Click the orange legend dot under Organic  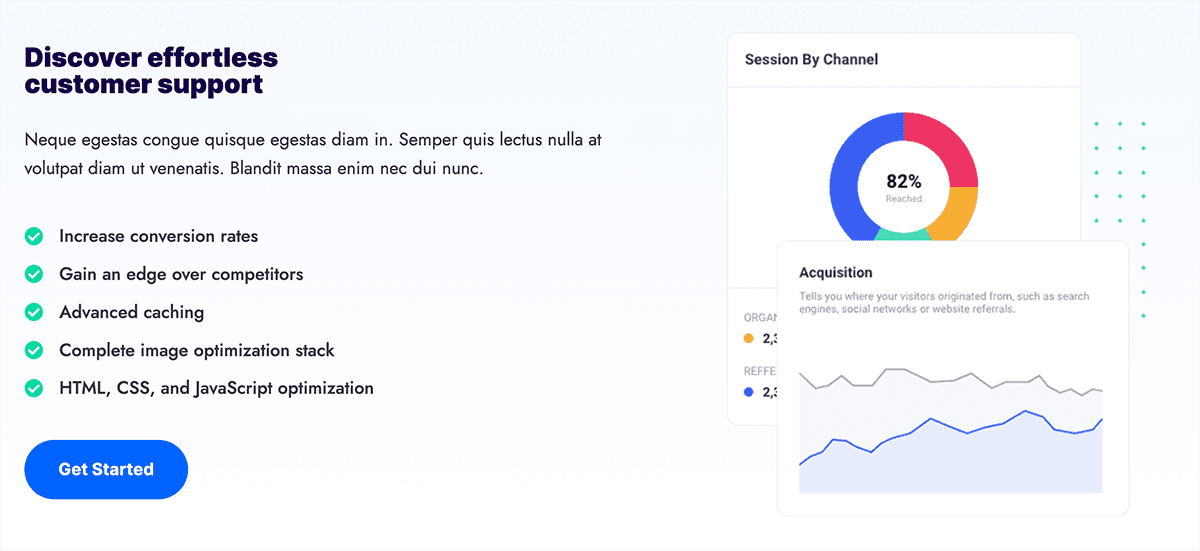click(x=749, y=339)
